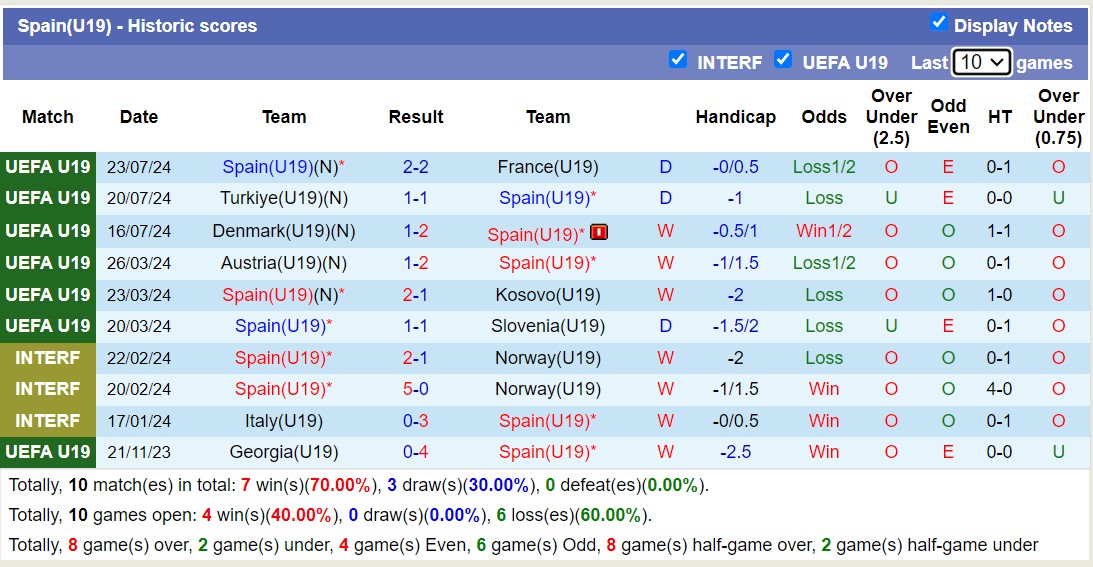Open the 0-3 result against Italy(U19)
This screenshot has height=567, width=1093.
416,421
